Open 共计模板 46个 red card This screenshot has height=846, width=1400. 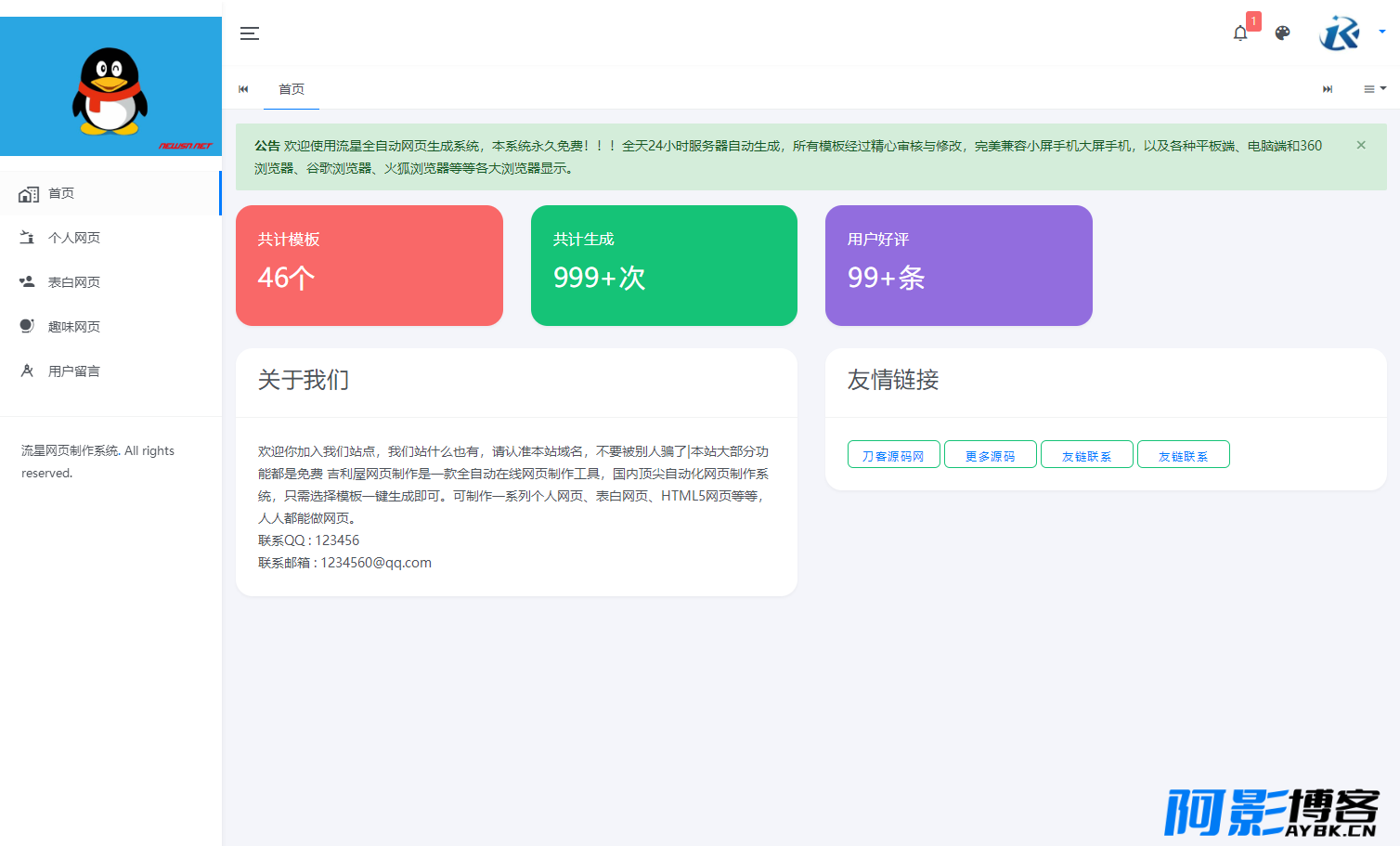point(369,266)
